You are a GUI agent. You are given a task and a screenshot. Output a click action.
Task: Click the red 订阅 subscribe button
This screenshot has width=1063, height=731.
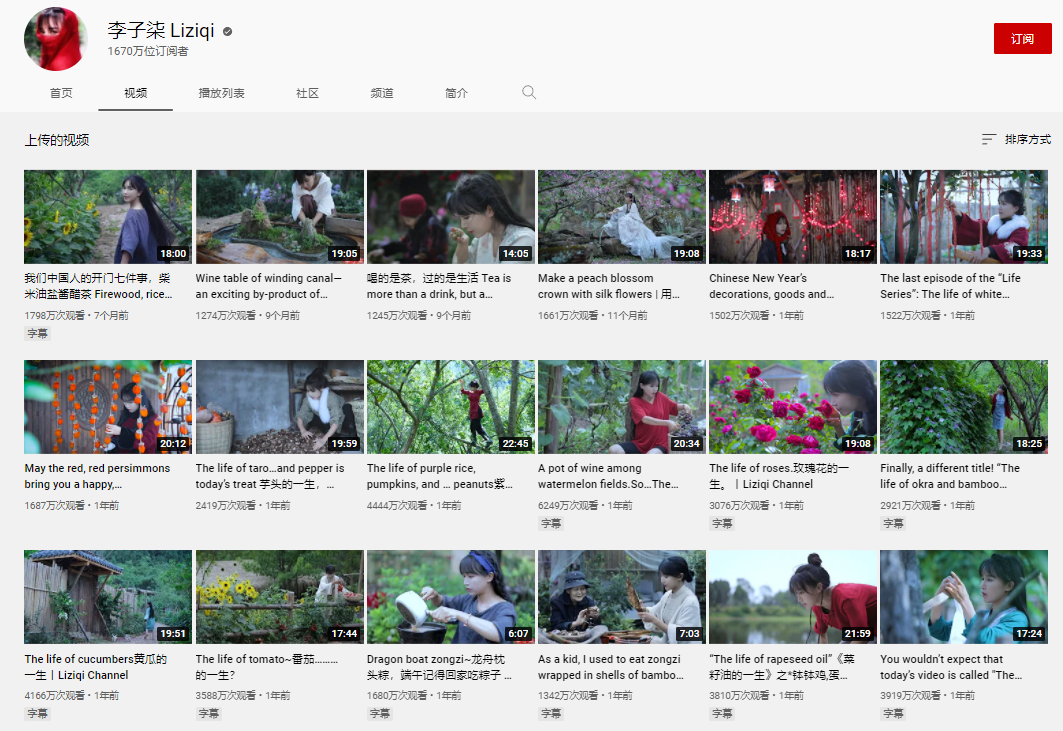[1022, 39]
